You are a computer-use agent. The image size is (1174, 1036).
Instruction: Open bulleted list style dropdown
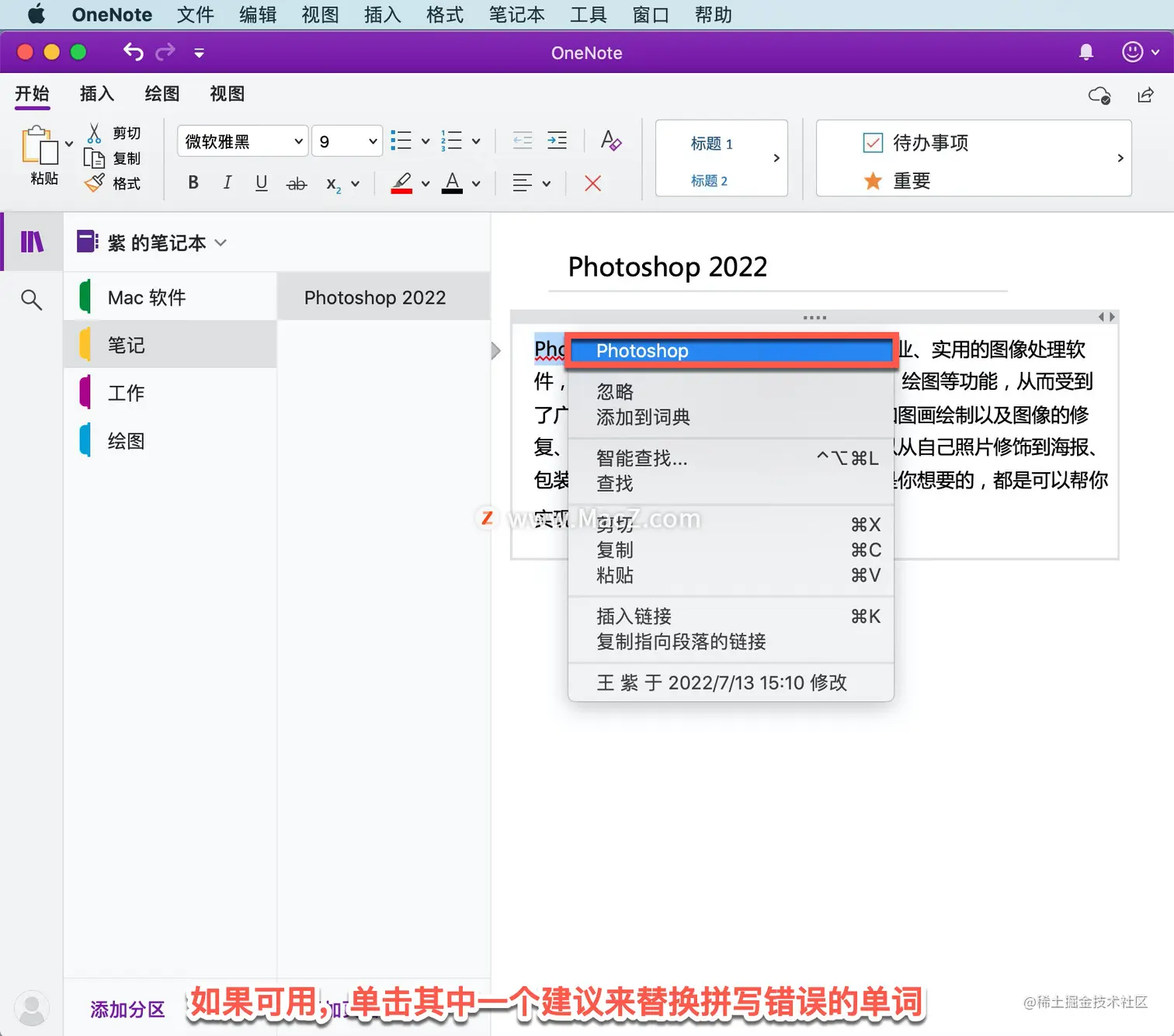[425, 141]
